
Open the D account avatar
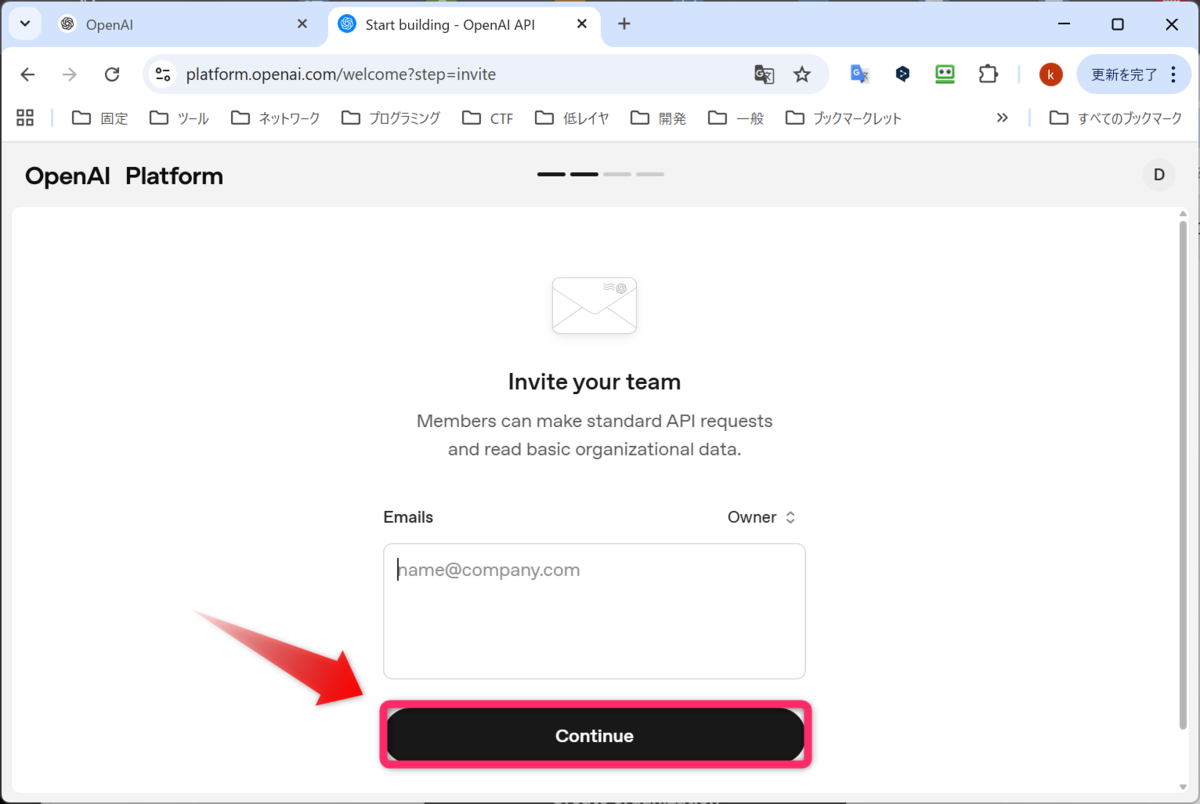1159,175
